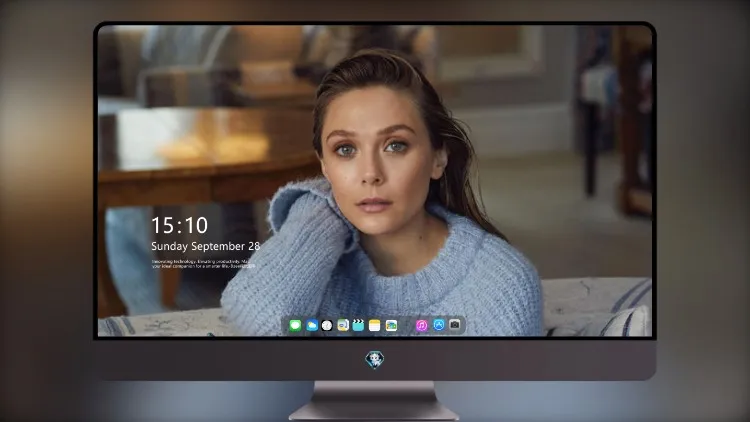Open the yellow Notes app in dock

pos(375,326)
